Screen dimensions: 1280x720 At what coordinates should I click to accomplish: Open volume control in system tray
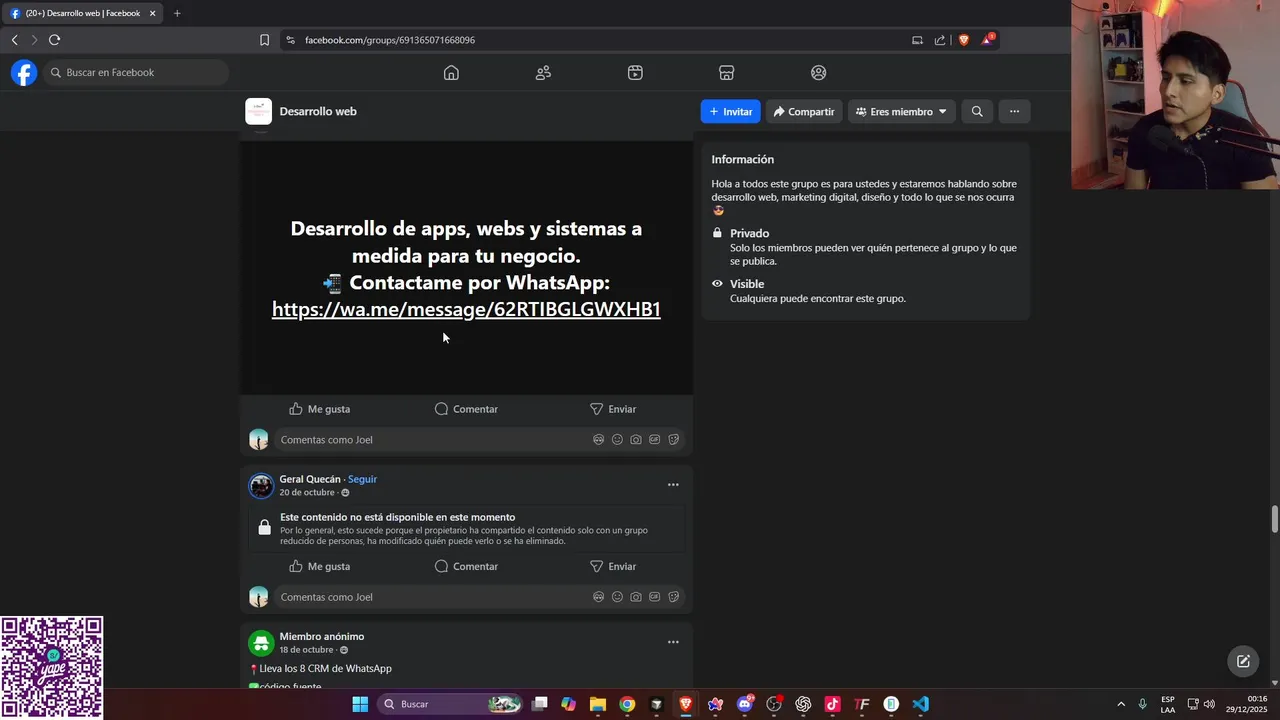pyautogui.click(x=1209, y=704)
